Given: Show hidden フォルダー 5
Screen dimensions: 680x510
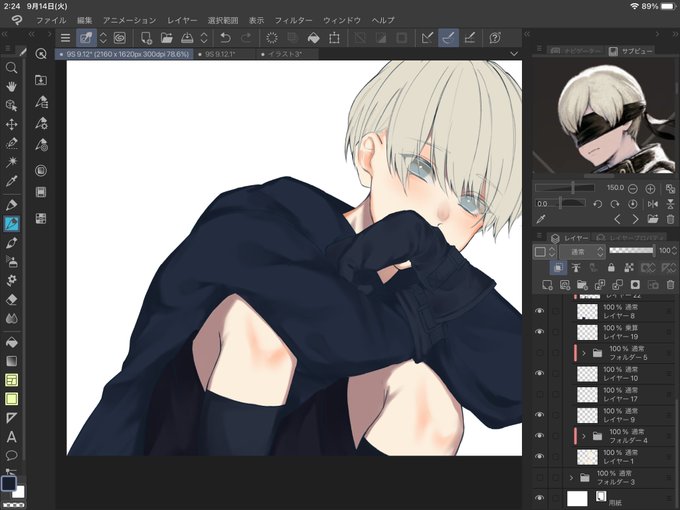Looking at the screenshot, I should 539,353.
